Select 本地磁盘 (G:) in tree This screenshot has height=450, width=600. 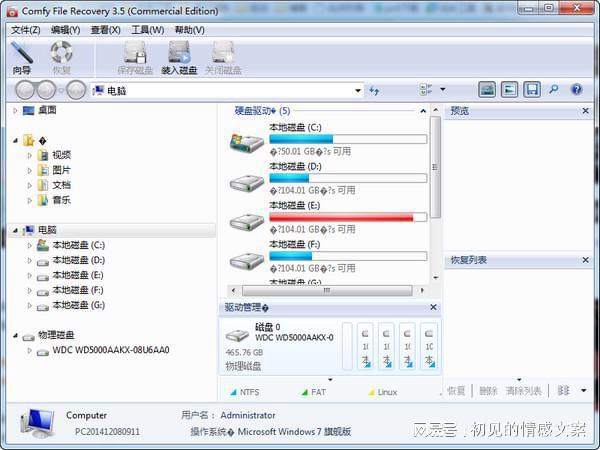coord(78,305)
